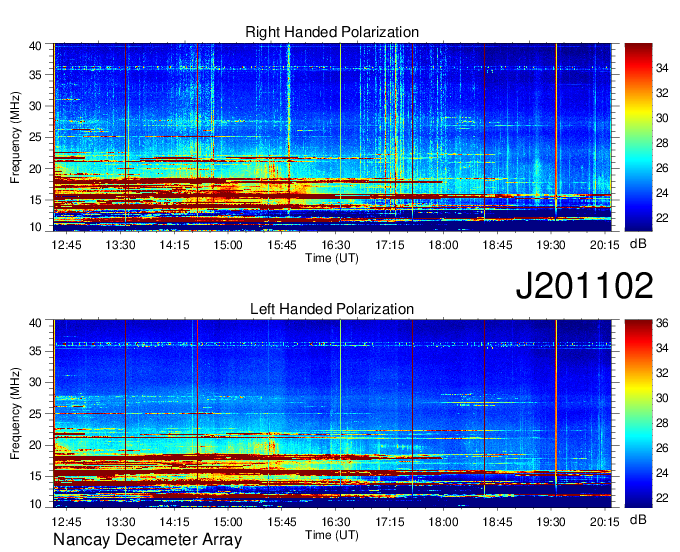Click the 15:45 tick of Left Handed plot
Viewport: 680px width, 552px height.
(282, 522)
